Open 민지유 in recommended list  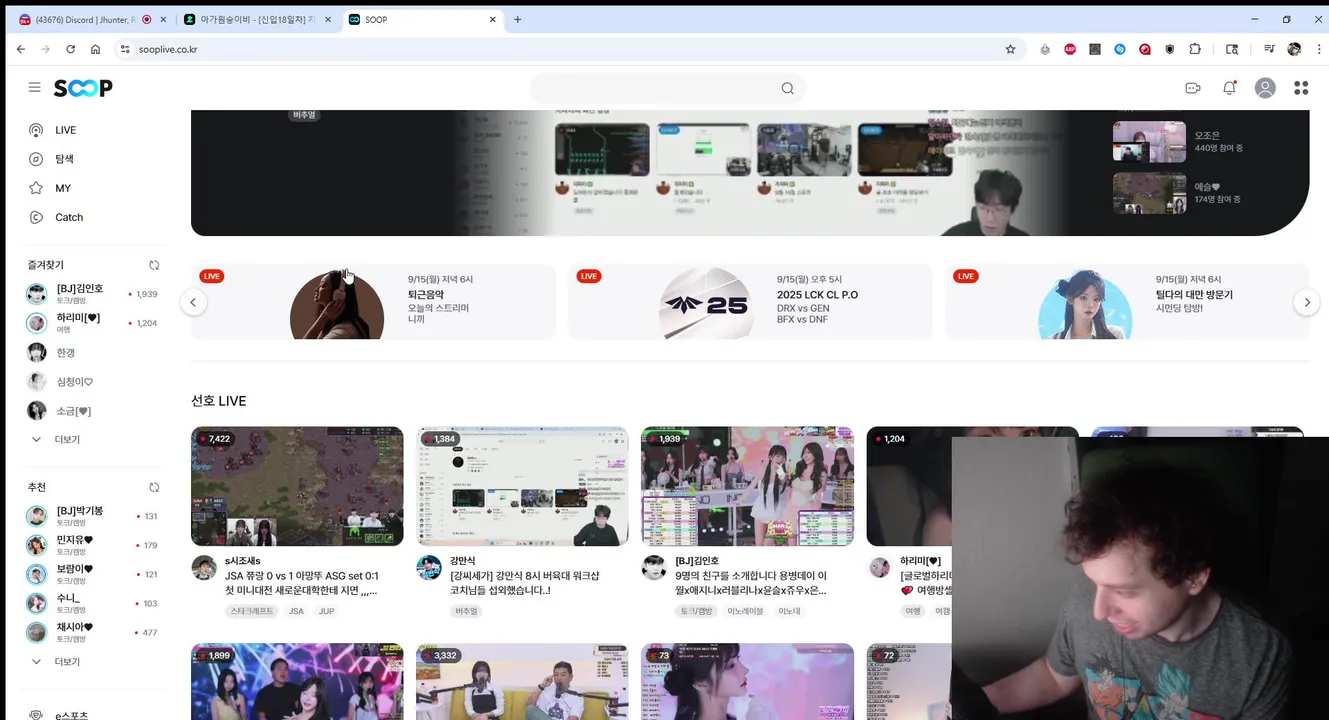[92, 545]
